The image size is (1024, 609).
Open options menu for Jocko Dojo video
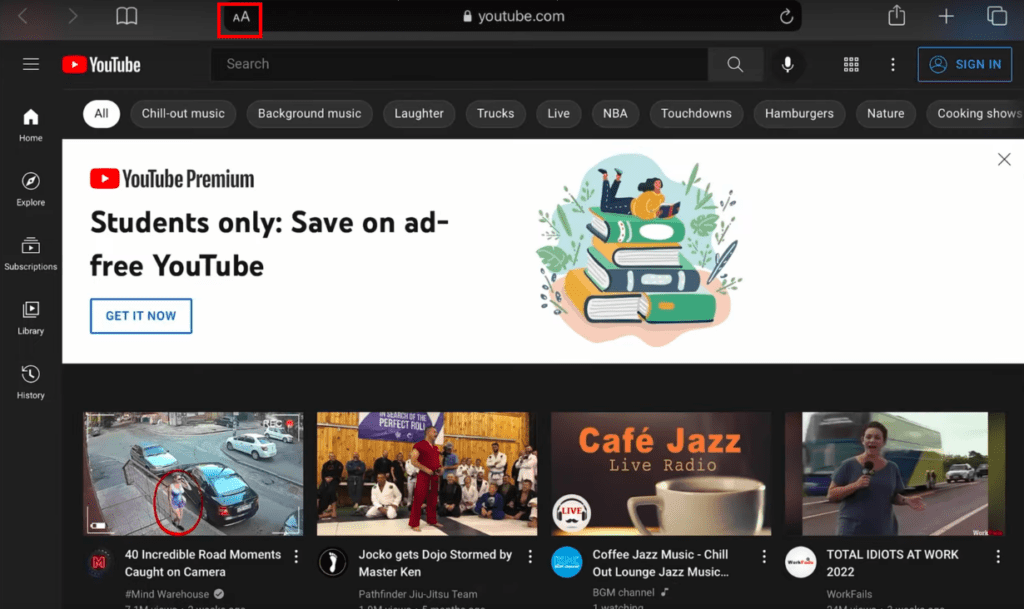[530, 556]
